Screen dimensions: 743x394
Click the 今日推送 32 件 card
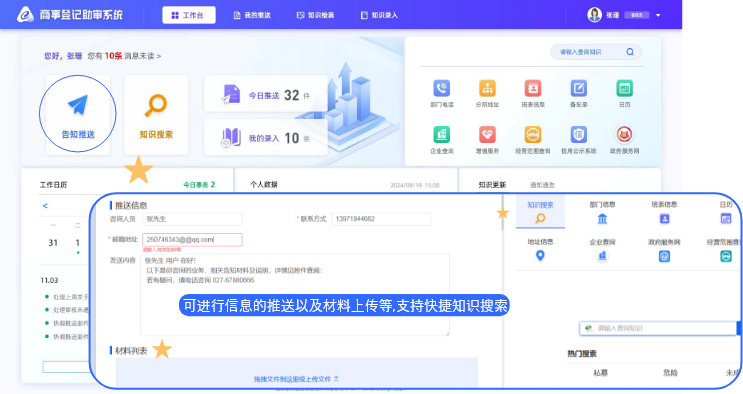pos(265,95)
